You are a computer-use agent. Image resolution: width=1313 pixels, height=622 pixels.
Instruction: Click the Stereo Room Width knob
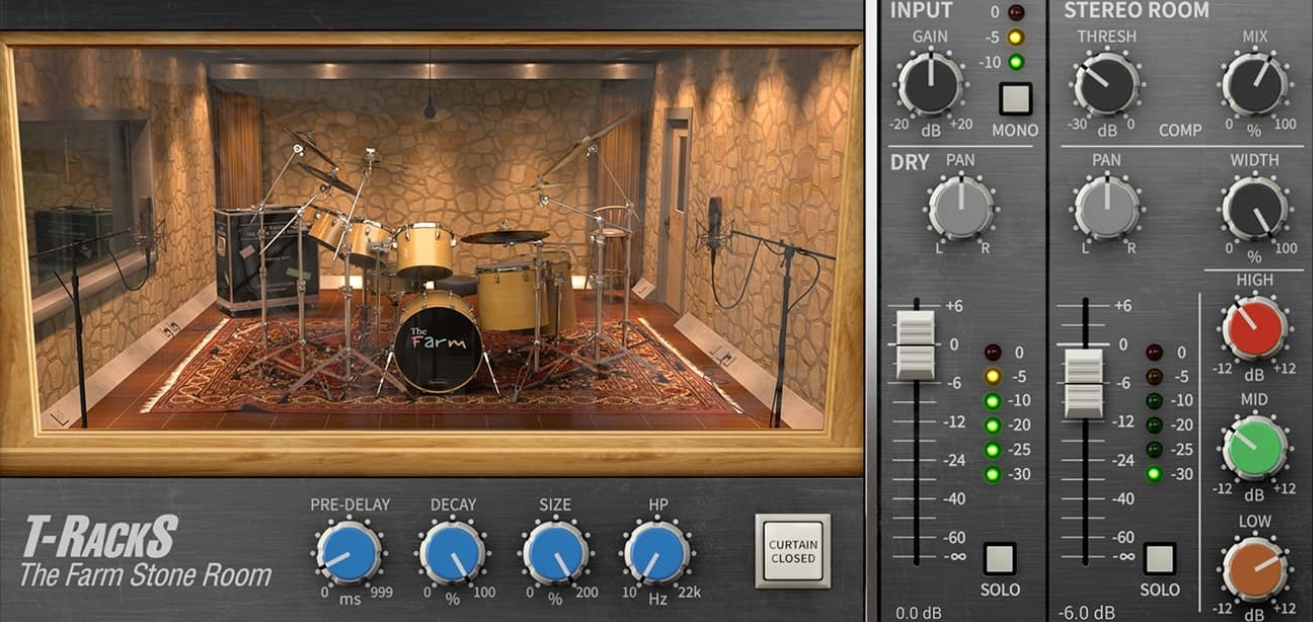1254,208
